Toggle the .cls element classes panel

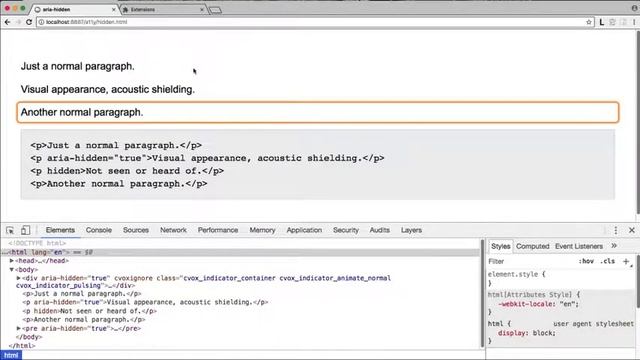tap(607, 261)
